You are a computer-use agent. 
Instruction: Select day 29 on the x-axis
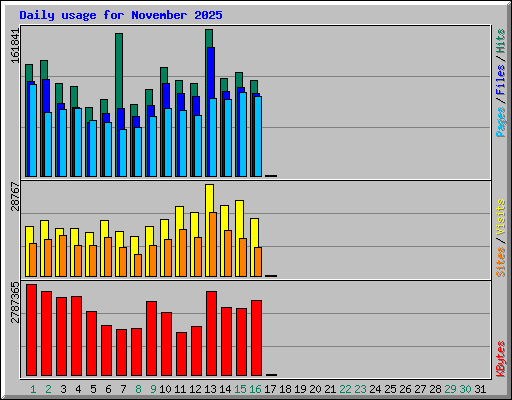point(450,389)
